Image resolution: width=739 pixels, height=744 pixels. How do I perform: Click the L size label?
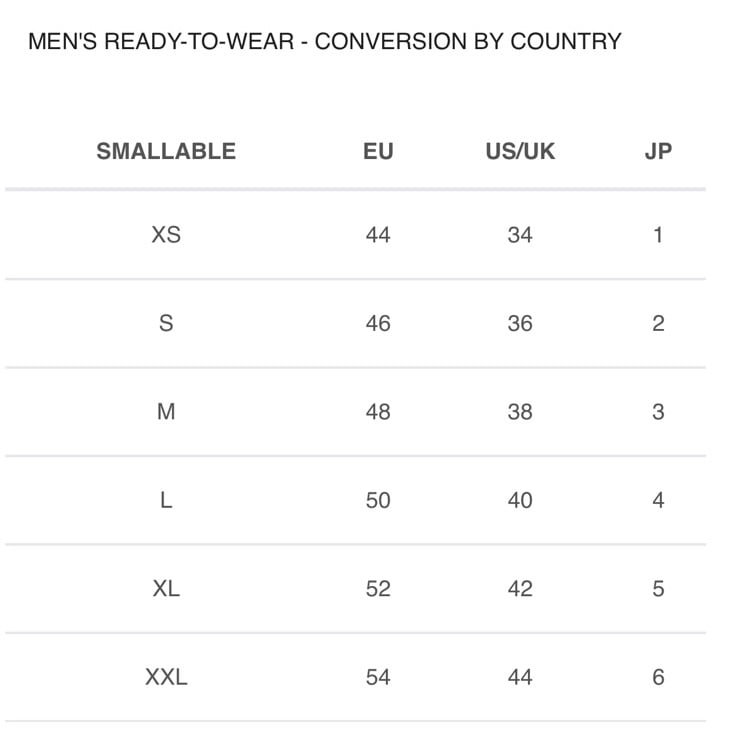pos(166,501)
